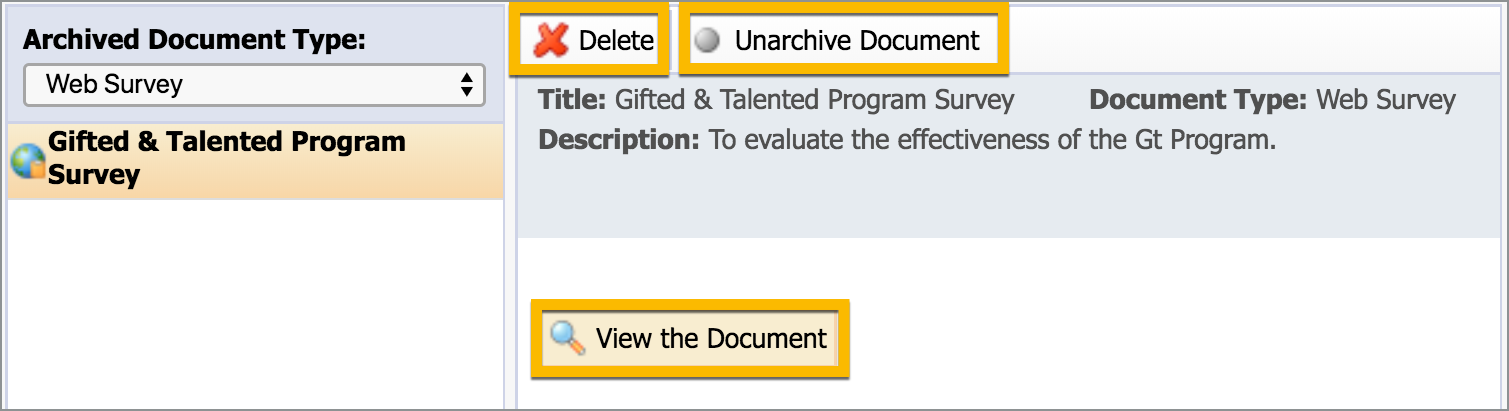Click the Document Type: Web Survey text

click(x=1272, y=100)
